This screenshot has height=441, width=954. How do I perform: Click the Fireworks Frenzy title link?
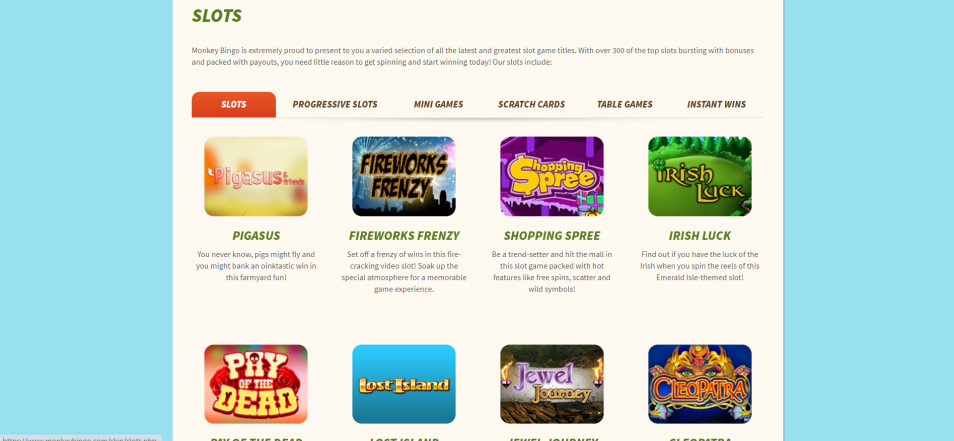point(404,235)
